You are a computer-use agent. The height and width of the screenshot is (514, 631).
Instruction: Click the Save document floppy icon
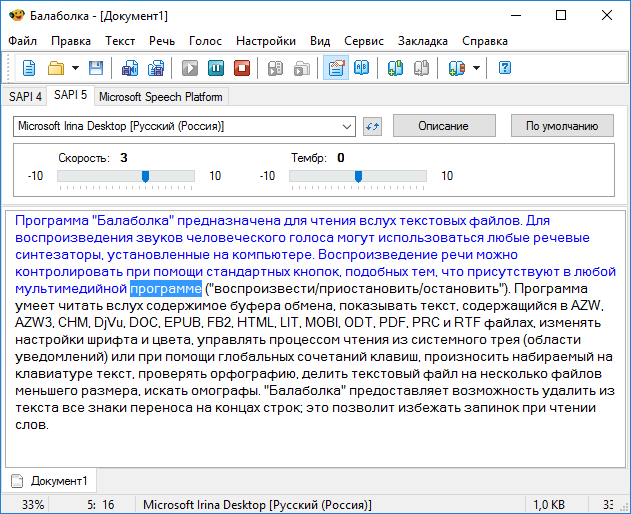96,68
